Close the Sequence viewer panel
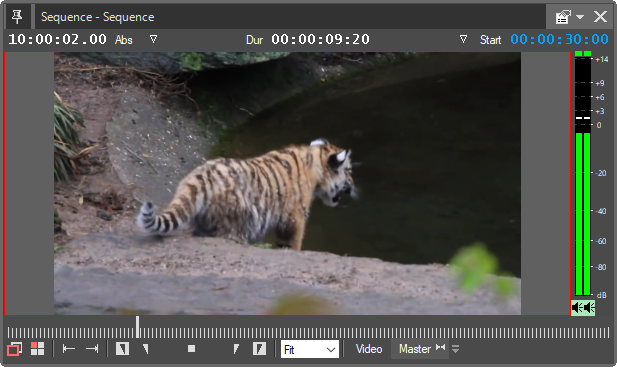Image resolution: width=617 pixels, height=367 pixels. pos(600,17)
